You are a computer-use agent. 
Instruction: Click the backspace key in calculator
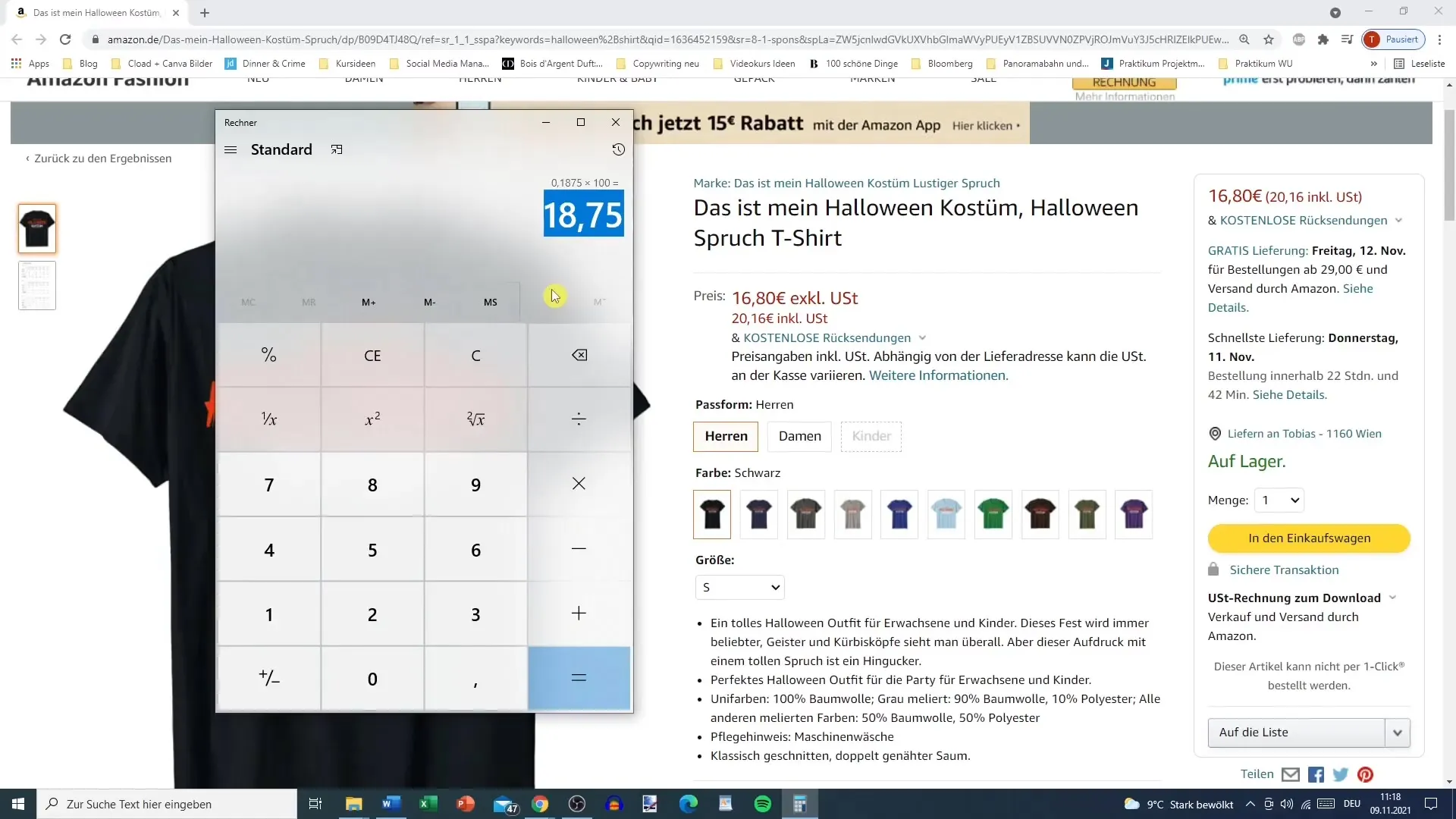579,355
